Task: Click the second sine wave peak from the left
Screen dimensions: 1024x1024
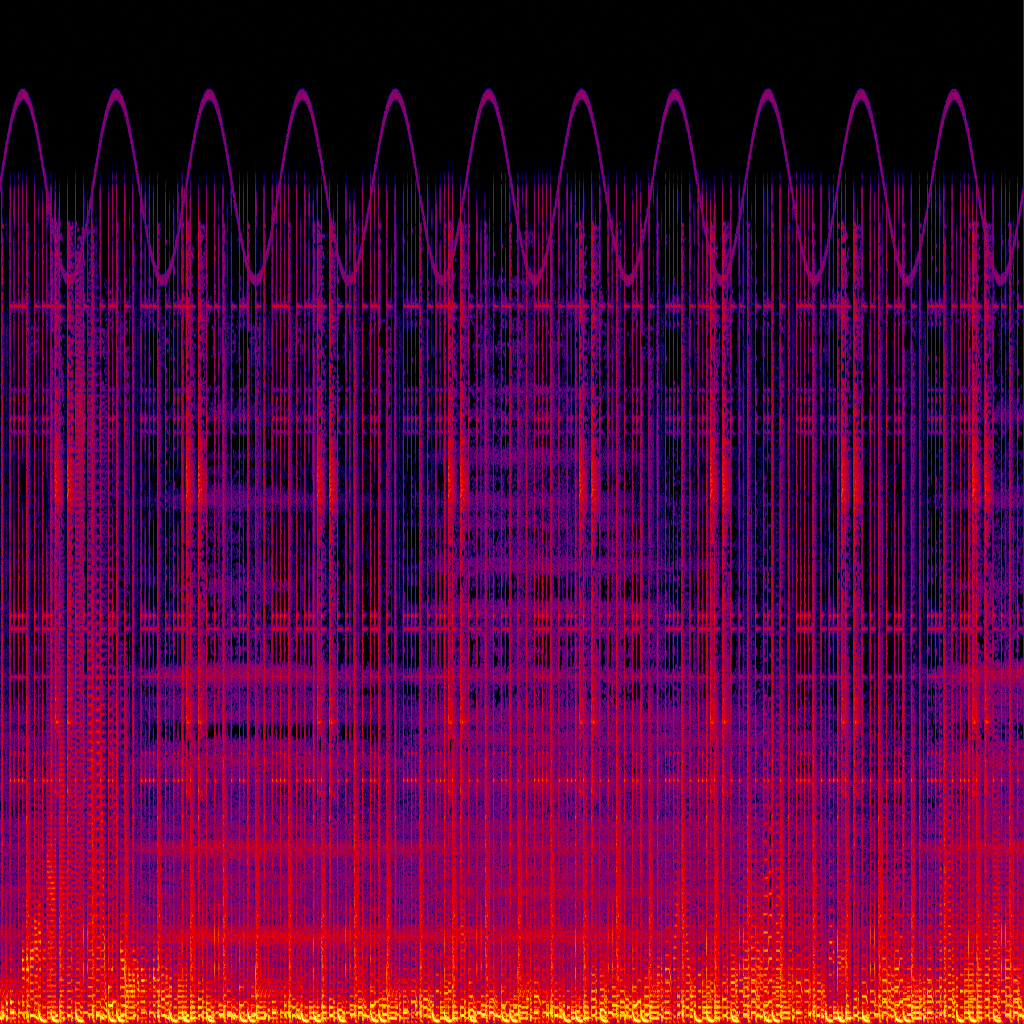Action: 116,94
